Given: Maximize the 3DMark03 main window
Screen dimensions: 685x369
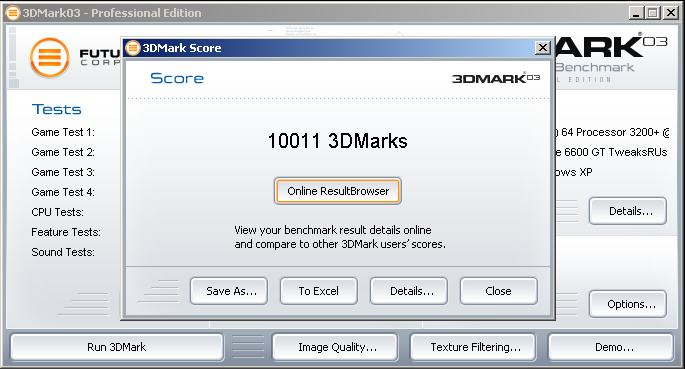Looking at the screenshot, I should point(653,13).
